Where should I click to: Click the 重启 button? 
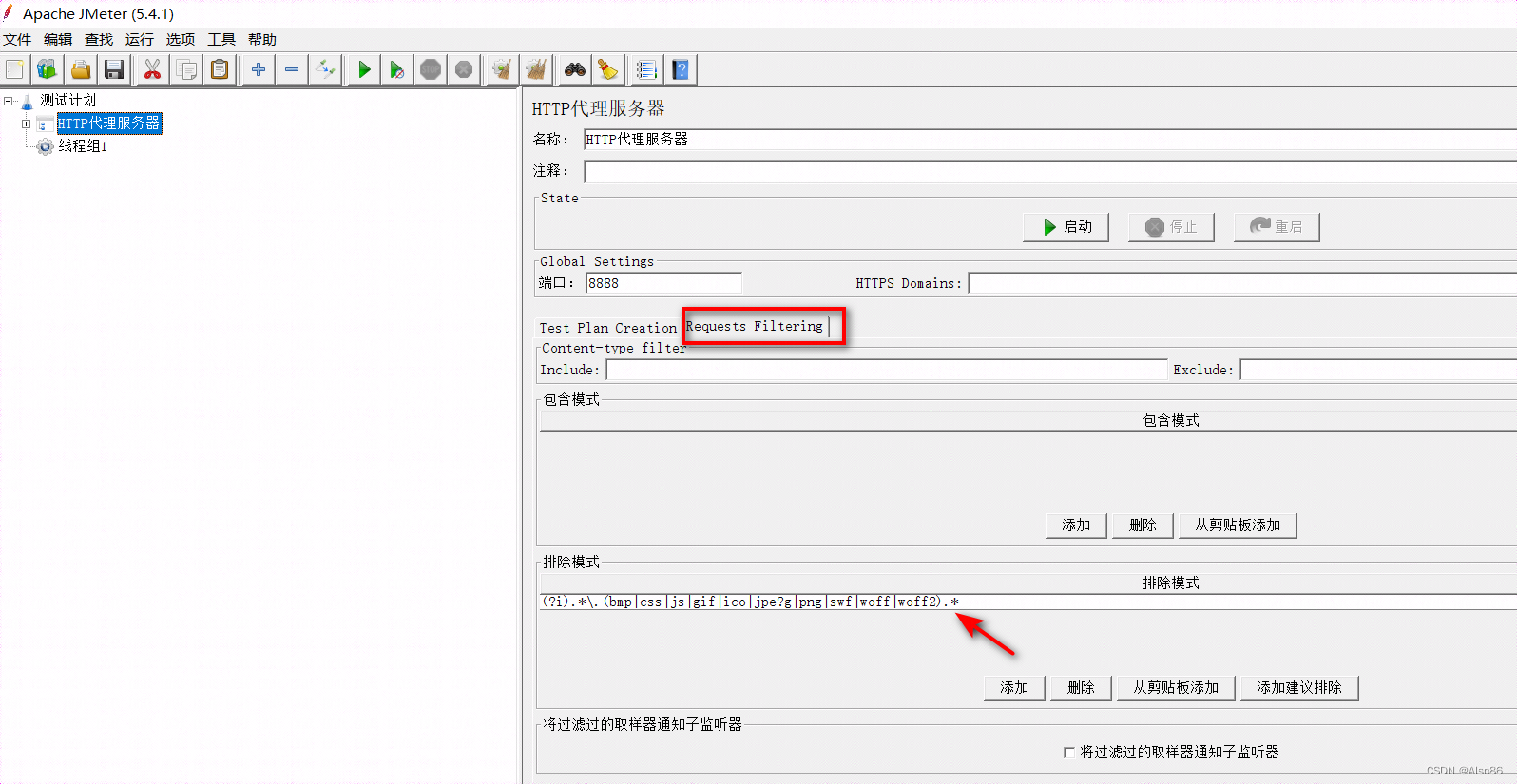point(1277,227)
